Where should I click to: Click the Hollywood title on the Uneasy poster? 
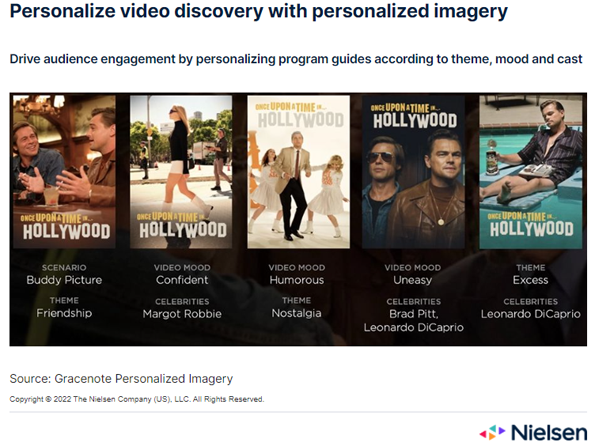[x=414, y=116]
